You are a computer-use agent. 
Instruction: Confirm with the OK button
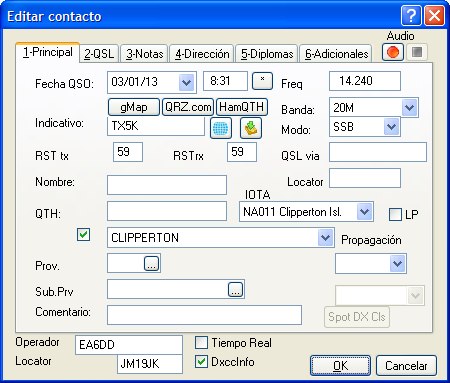pyautogui.click(x=340, y=366)
